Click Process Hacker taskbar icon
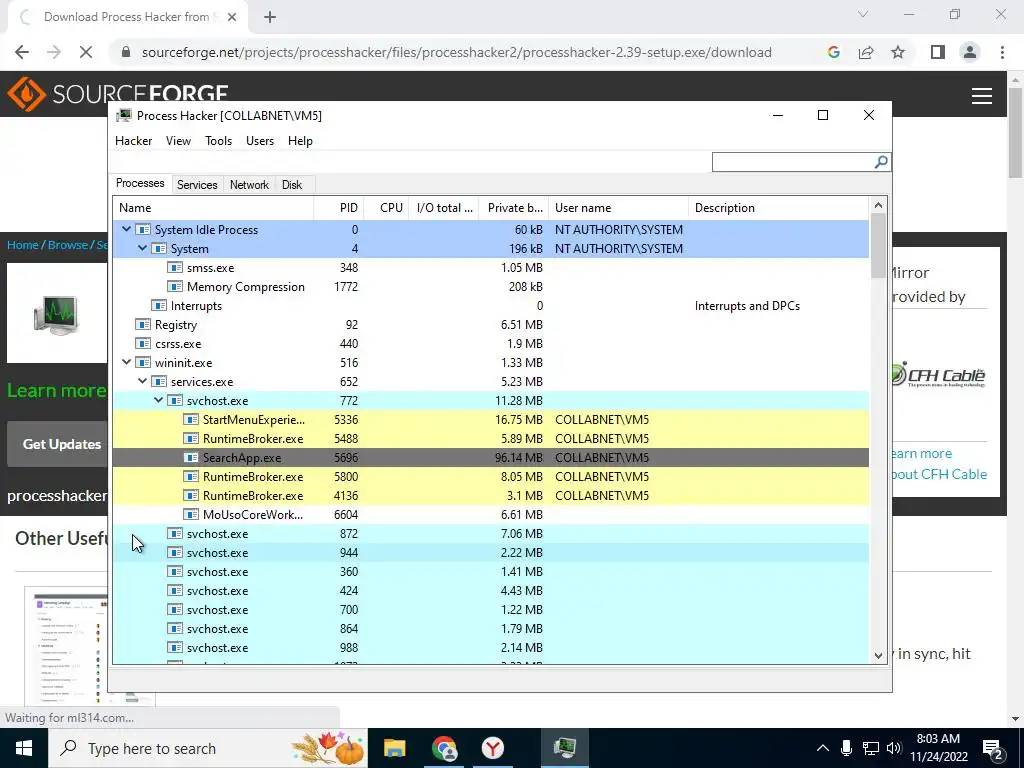Screen dimensions: 1024x768 point(564,748)
